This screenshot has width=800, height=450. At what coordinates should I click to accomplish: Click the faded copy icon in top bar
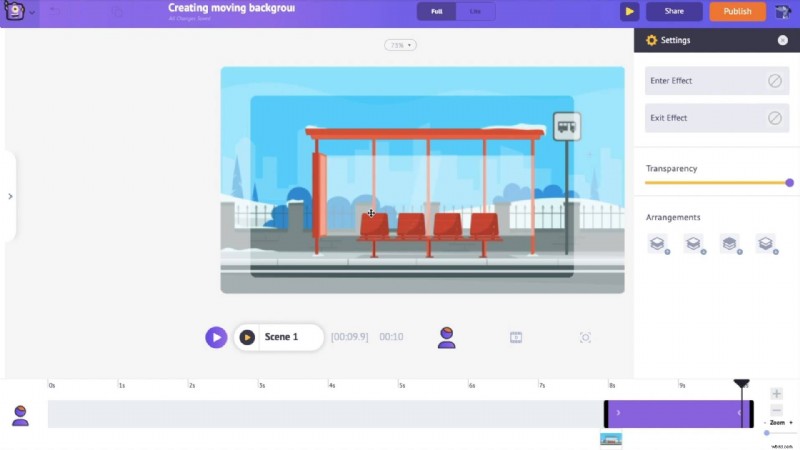tap(117, 11)
